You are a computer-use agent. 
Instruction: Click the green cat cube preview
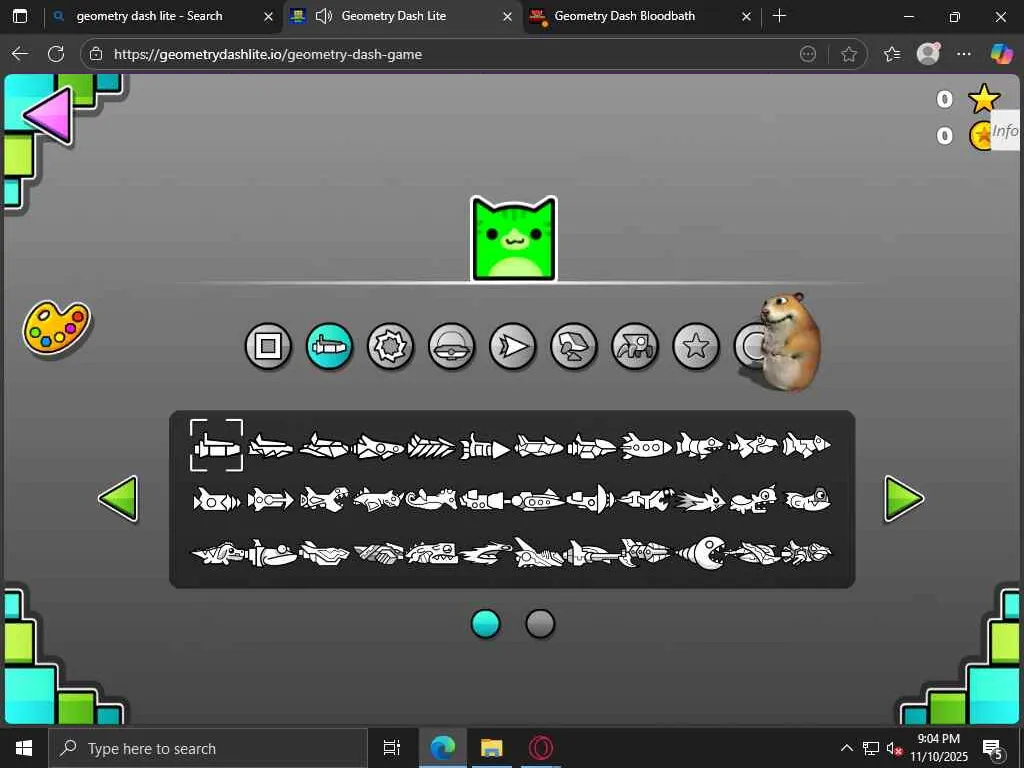[514, 239]
